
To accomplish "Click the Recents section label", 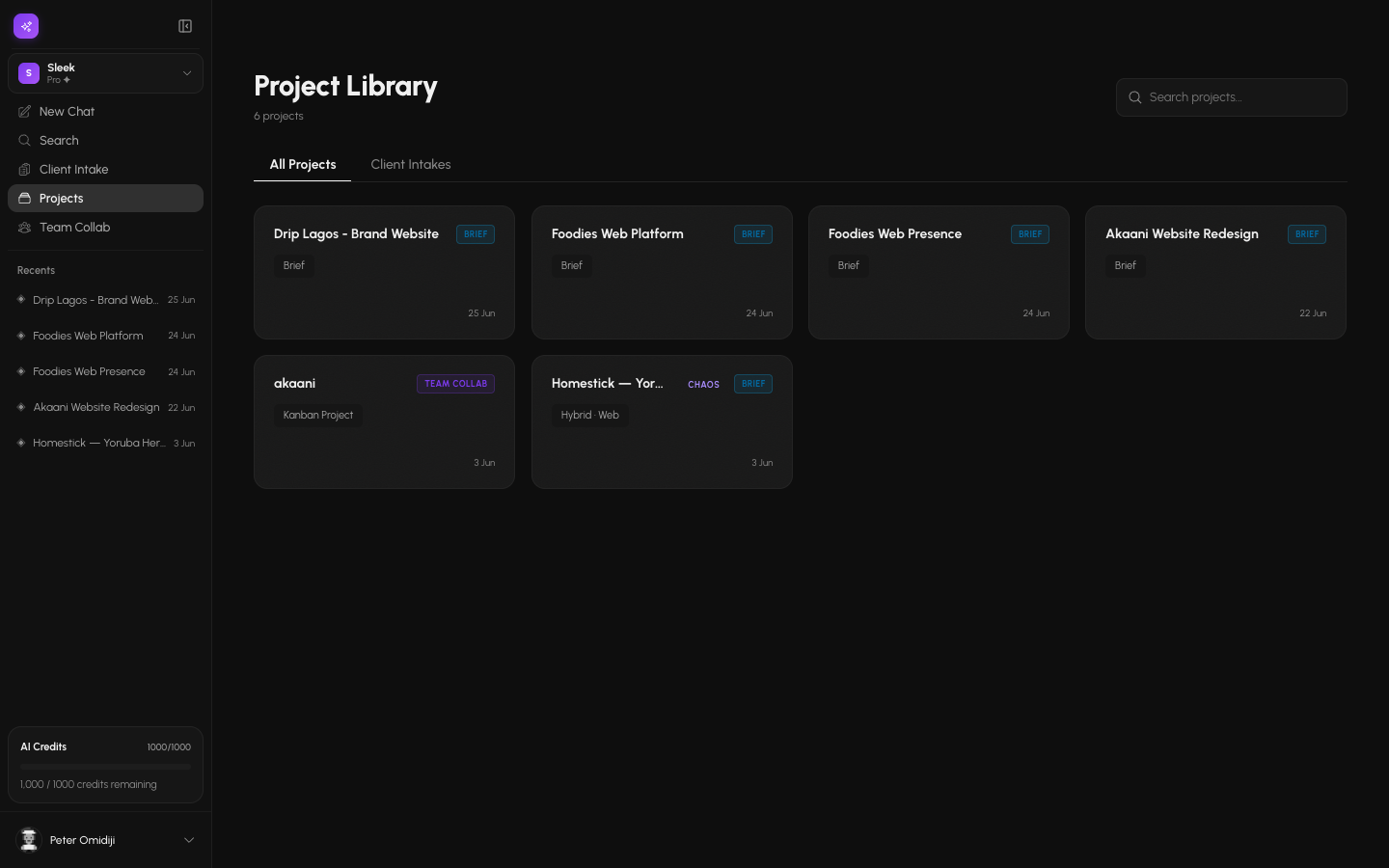I will (36, 270).
